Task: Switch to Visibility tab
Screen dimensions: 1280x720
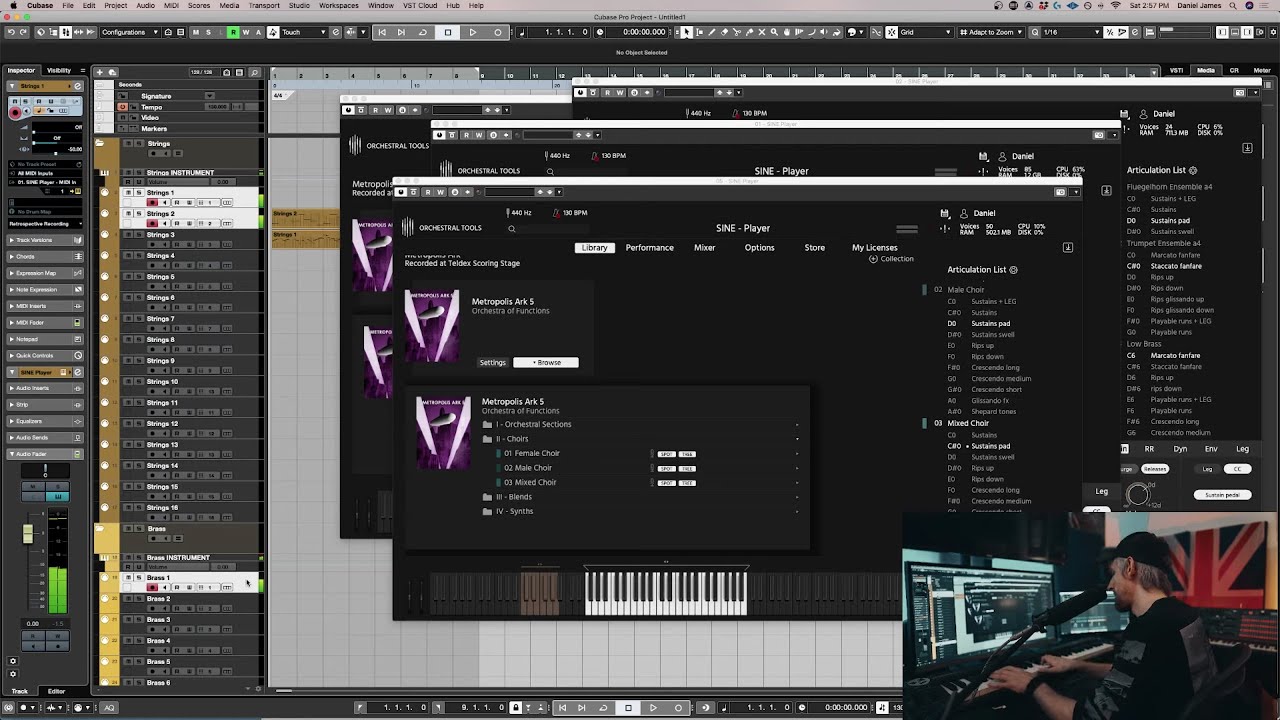Action: pyautogui.click(x=59, y=70)
